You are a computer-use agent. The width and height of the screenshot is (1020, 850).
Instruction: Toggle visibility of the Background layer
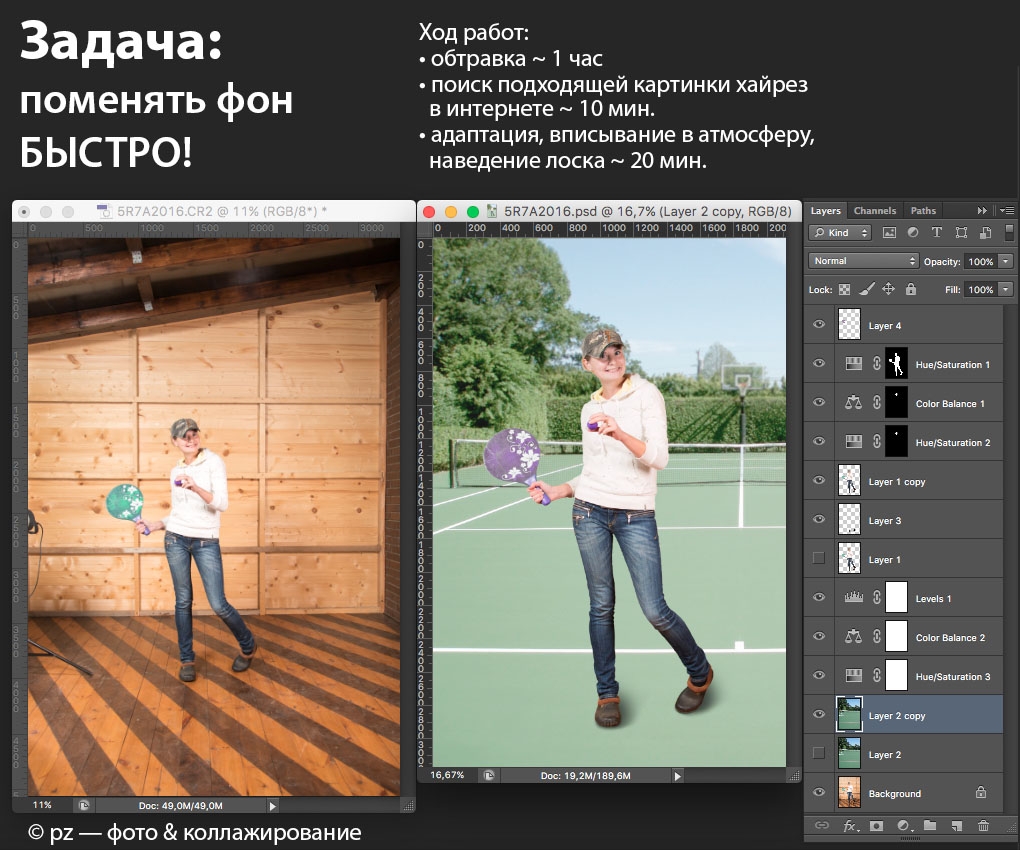(x=819, y=793)
